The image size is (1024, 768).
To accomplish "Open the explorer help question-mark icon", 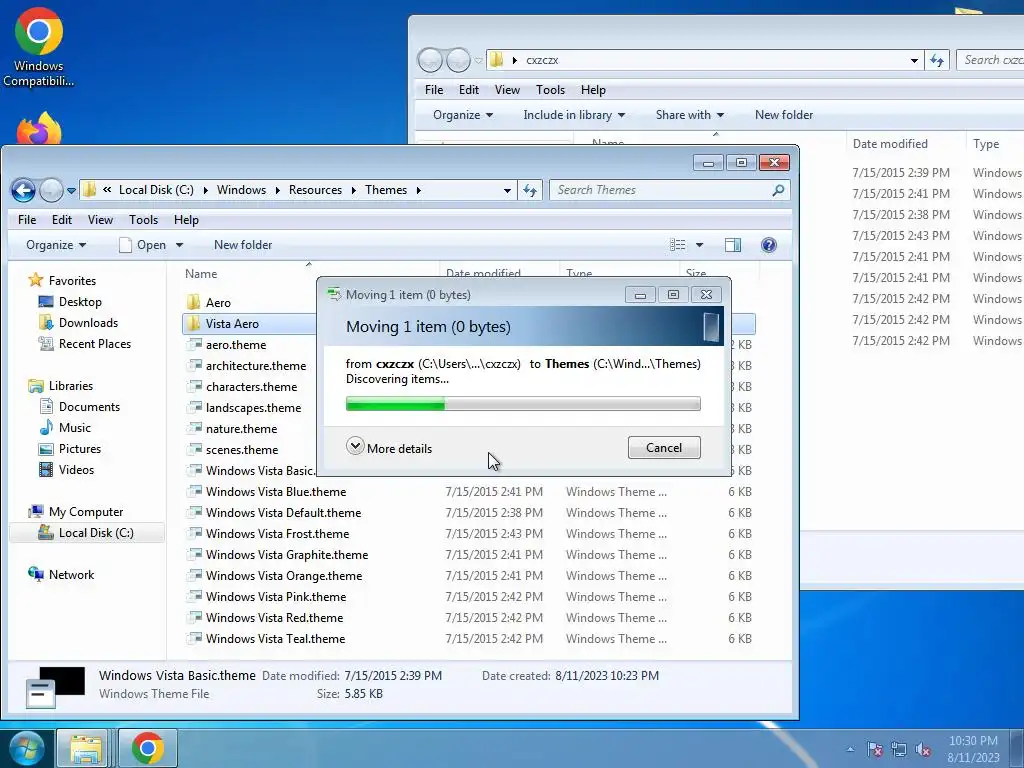I will pyautogui.click(x=769, y=245).
